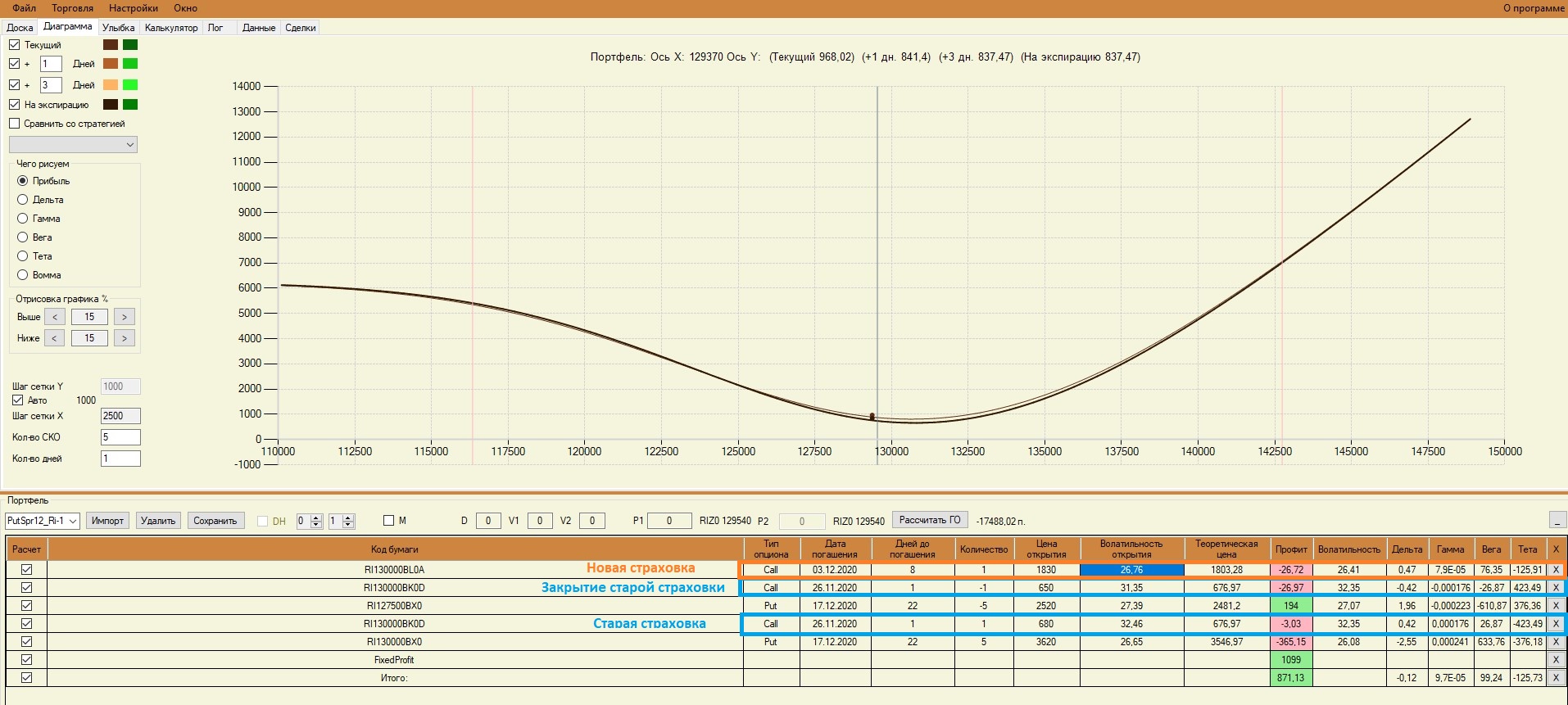This screenshot has width=1568, height=705.
Task: Click the 'Сохранить' button
Action: point(215,521)
